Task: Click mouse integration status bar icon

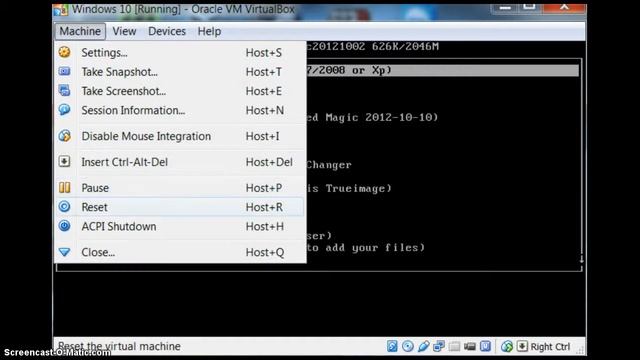Action: [507, 347]
